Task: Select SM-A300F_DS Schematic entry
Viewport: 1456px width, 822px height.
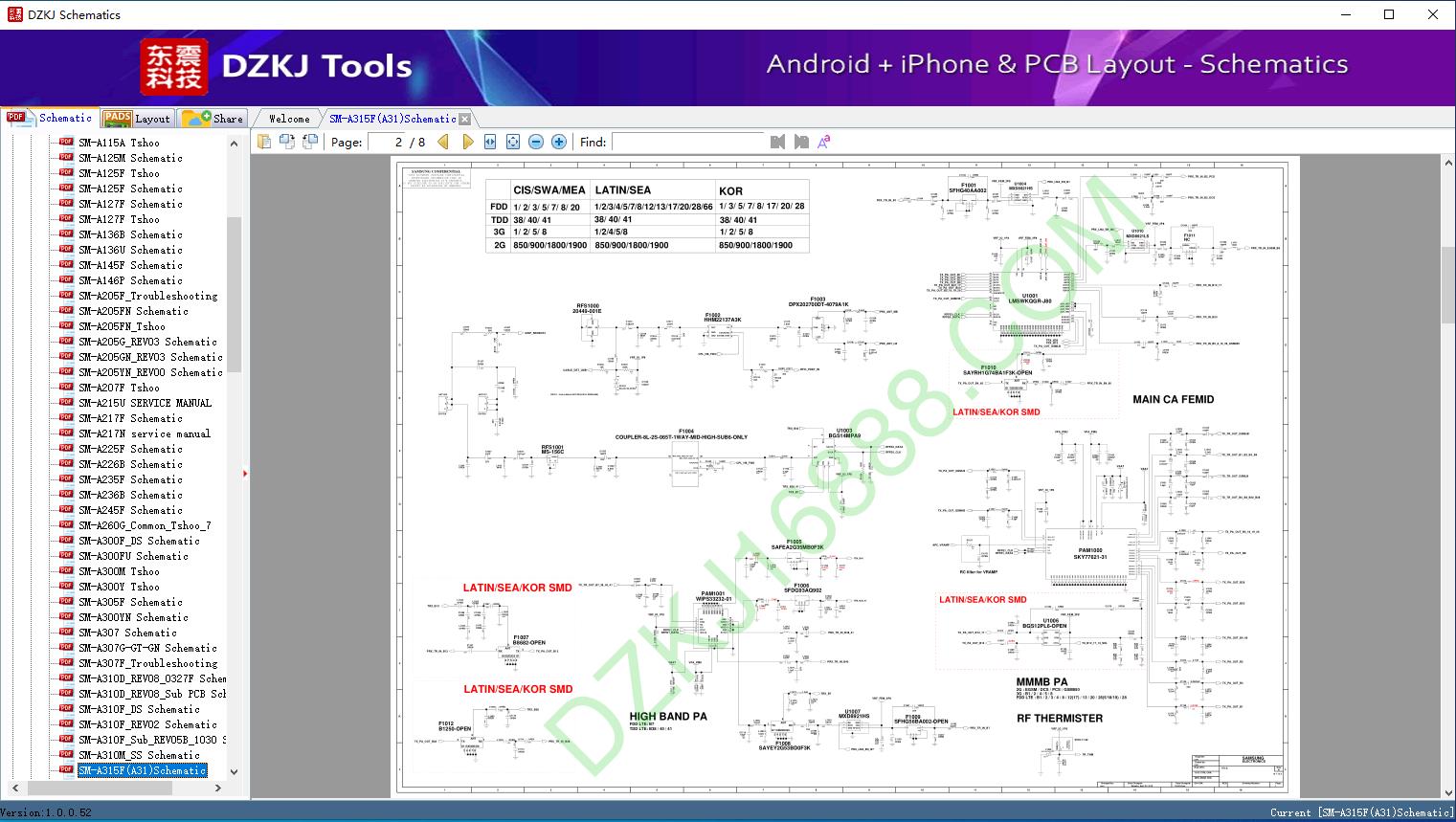Action: point(139,541)
